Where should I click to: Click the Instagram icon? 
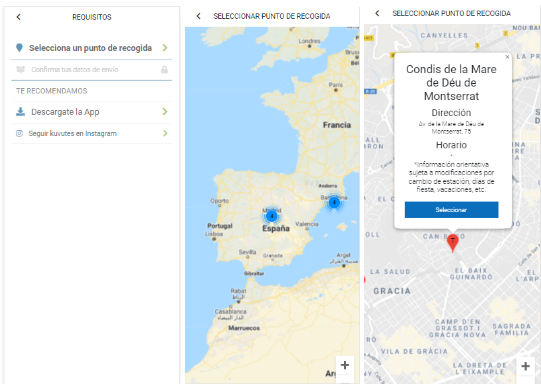19,133
